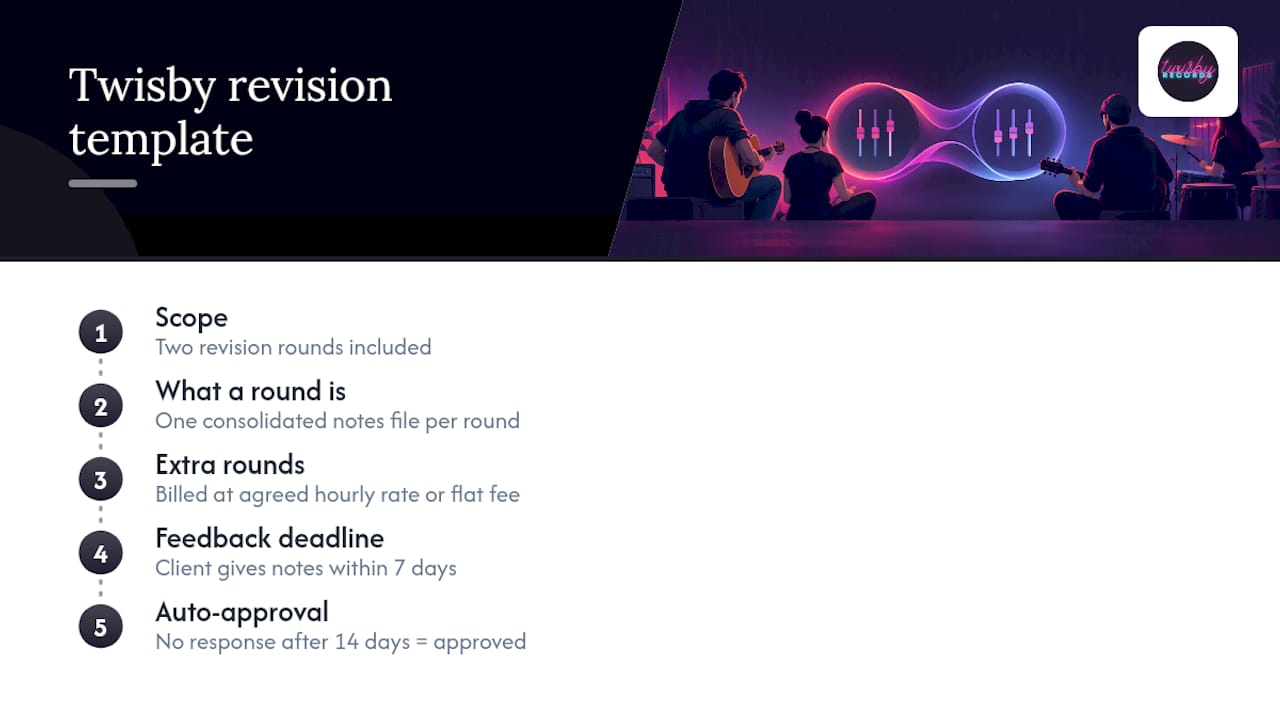This screenshot has width=1280, height=720.
Task: Select the number 2 step circle
Action: [100, 407]
